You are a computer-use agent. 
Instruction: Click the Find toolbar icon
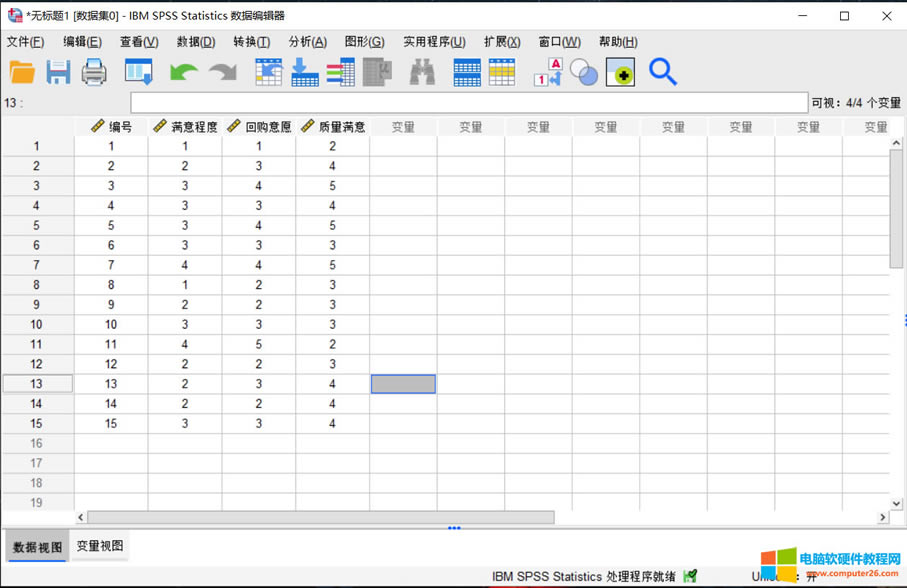[x=418, y=72]
